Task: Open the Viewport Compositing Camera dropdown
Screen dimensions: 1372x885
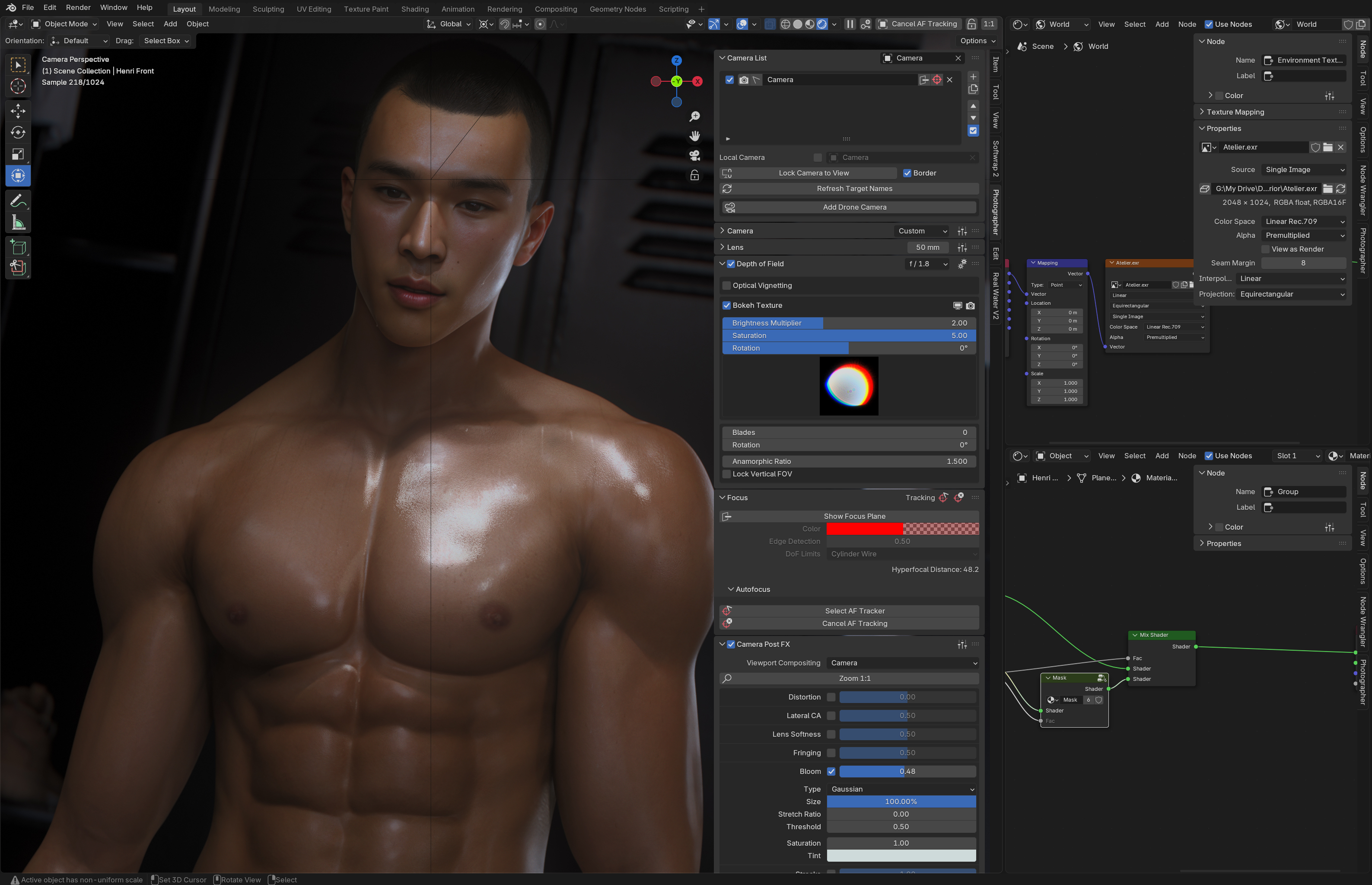Action: coord(903,663)
